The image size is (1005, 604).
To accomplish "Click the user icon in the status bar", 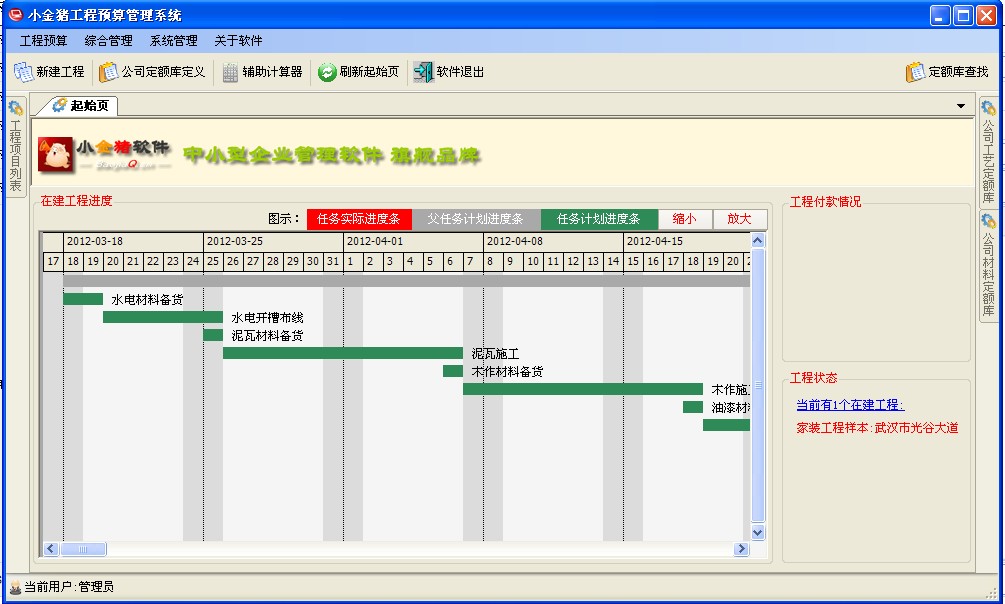I will point(15,587).
